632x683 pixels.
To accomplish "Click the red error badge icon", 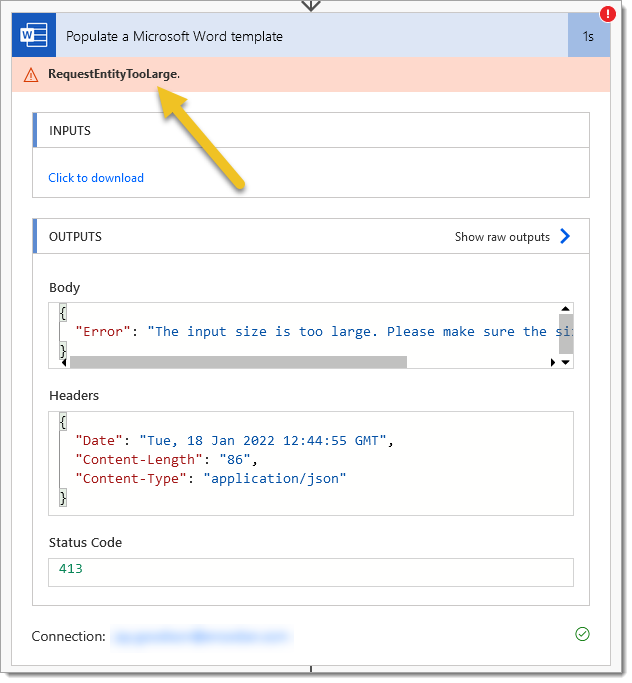I will 607,14.
